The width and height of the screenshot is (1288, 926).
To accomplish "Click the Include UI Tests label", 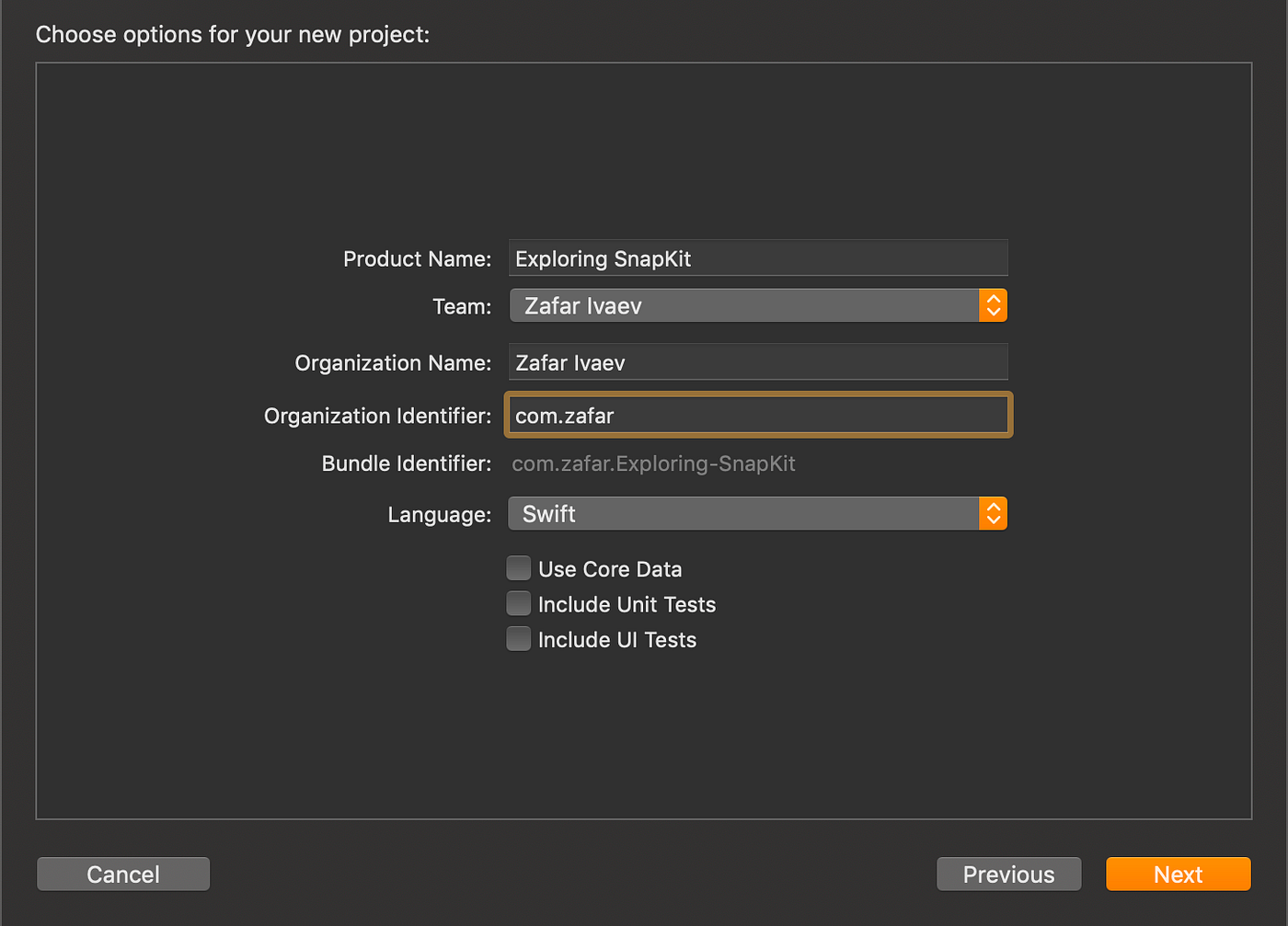I will pos(616,639).
